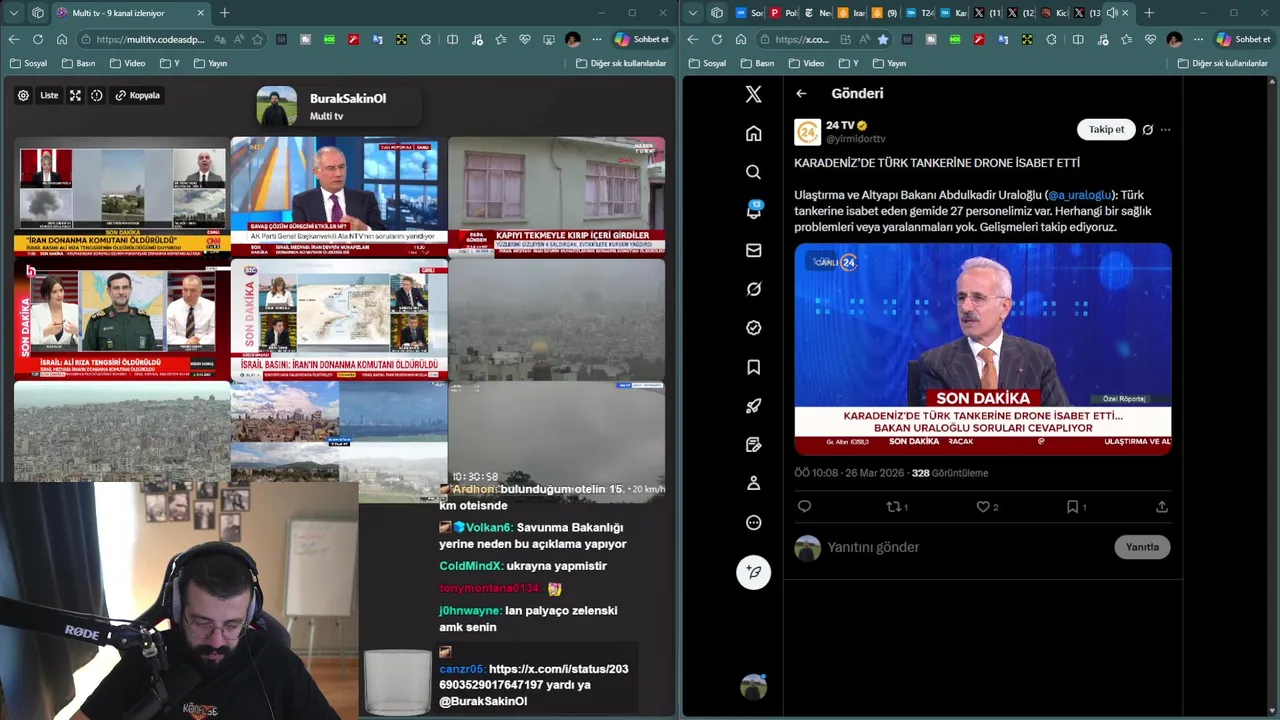Click Multi tv circular timer icon

click(97, 96)
